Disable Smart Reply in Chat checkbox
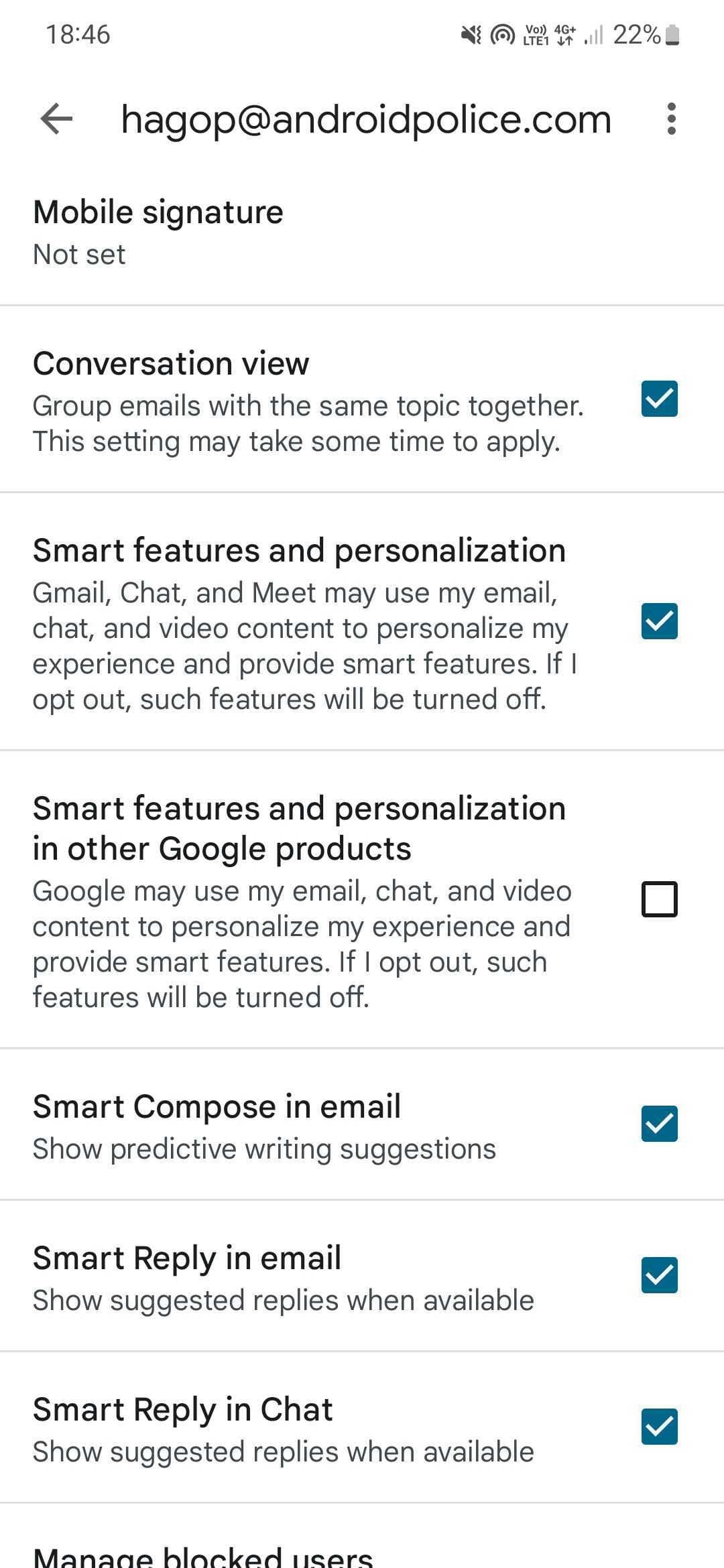 point(659,1427)
